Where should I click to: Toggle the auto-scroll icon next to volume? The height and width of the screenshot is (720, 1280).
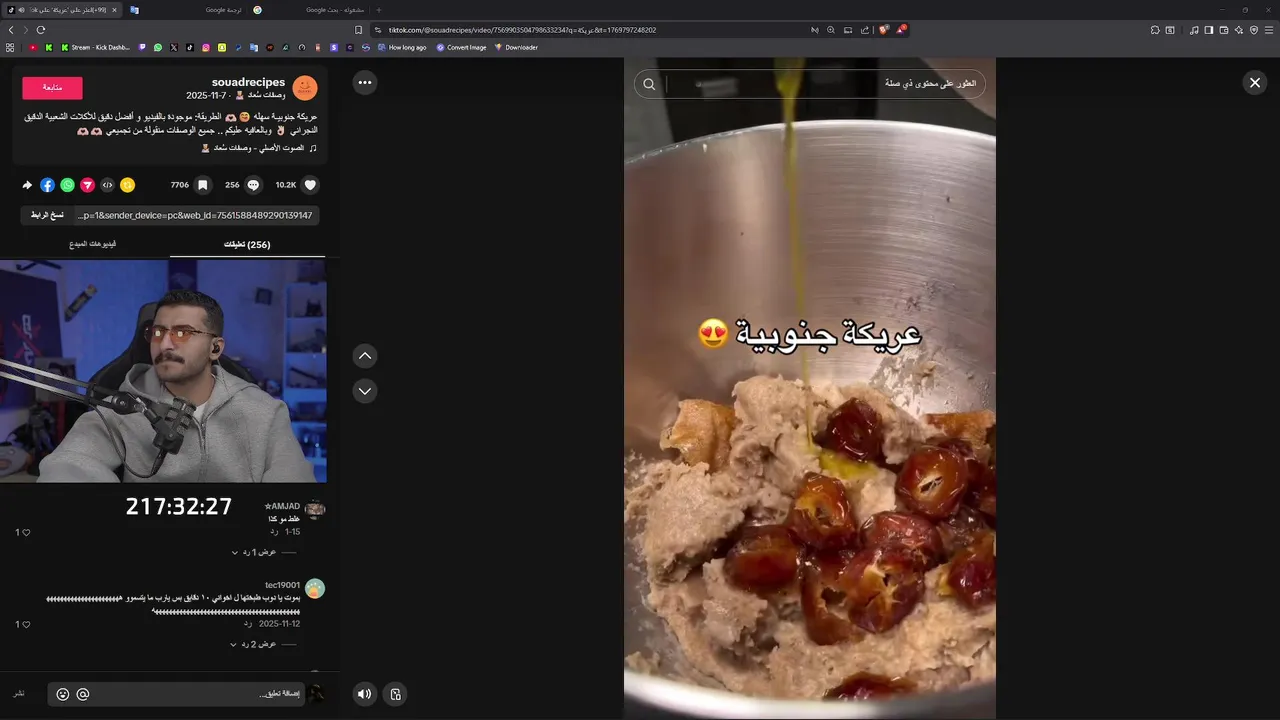395,694
